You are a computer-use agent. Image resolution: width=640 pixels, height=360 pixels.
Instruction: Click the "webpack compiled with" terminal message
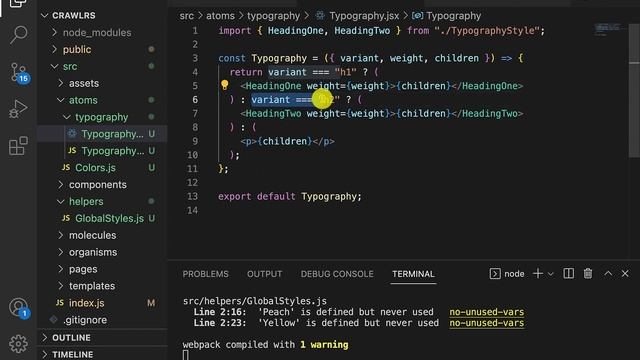point(238,344)
